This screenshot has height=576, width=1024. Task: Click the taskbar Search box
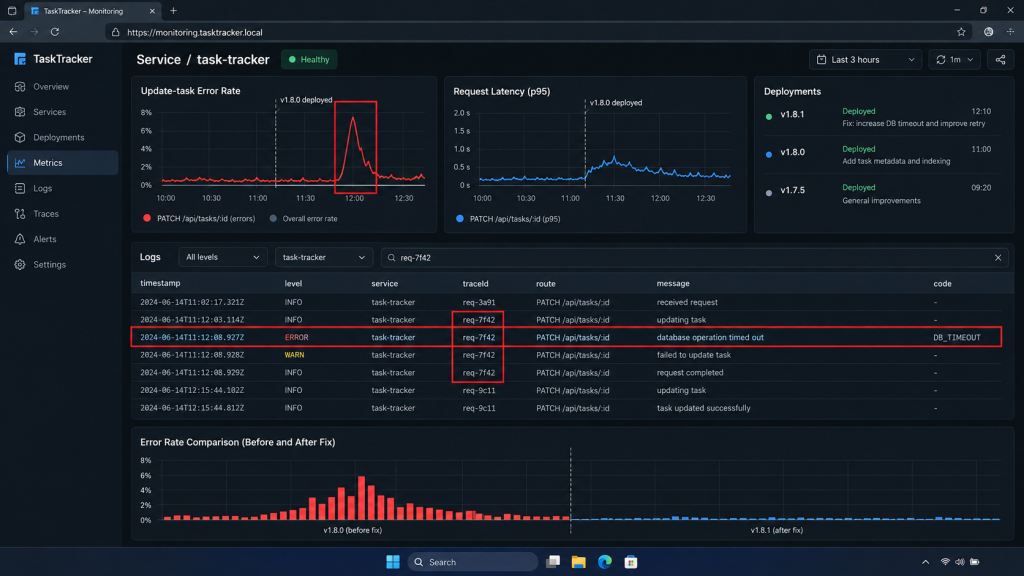(472, 562)
